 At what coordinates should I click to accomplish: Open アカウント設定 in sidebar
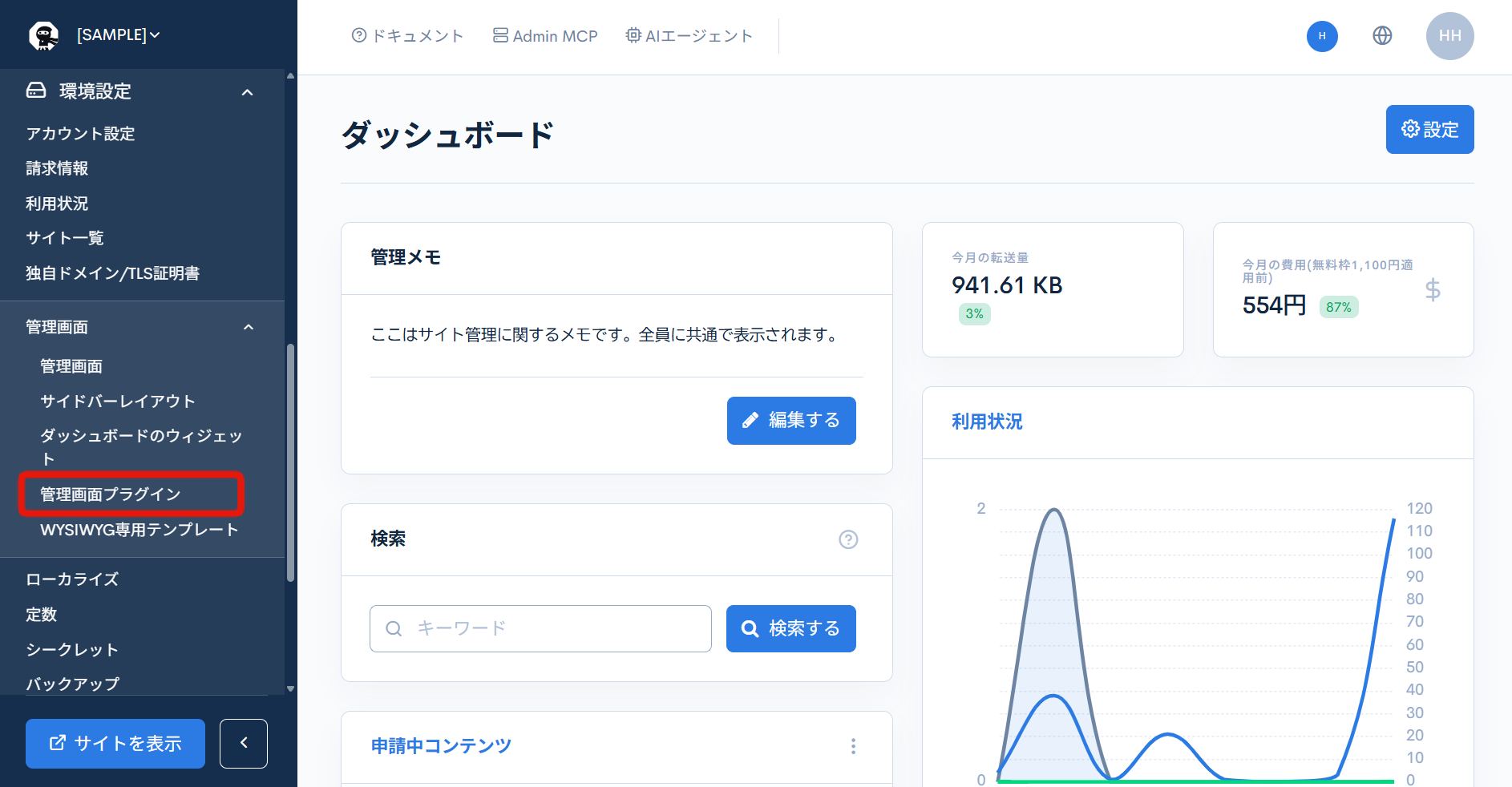(80, 134)
